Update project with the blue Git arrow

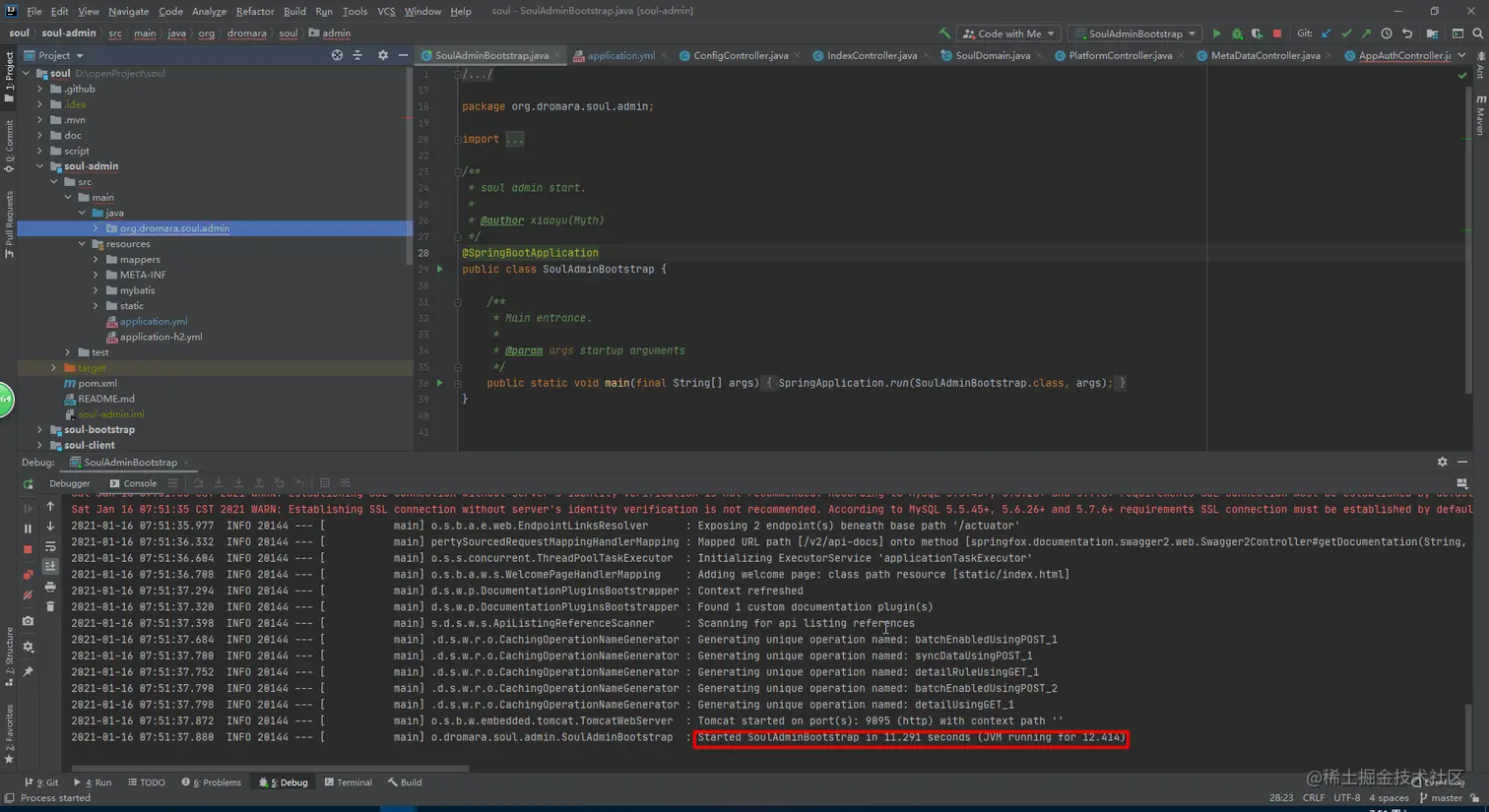tap(1327, 33)
